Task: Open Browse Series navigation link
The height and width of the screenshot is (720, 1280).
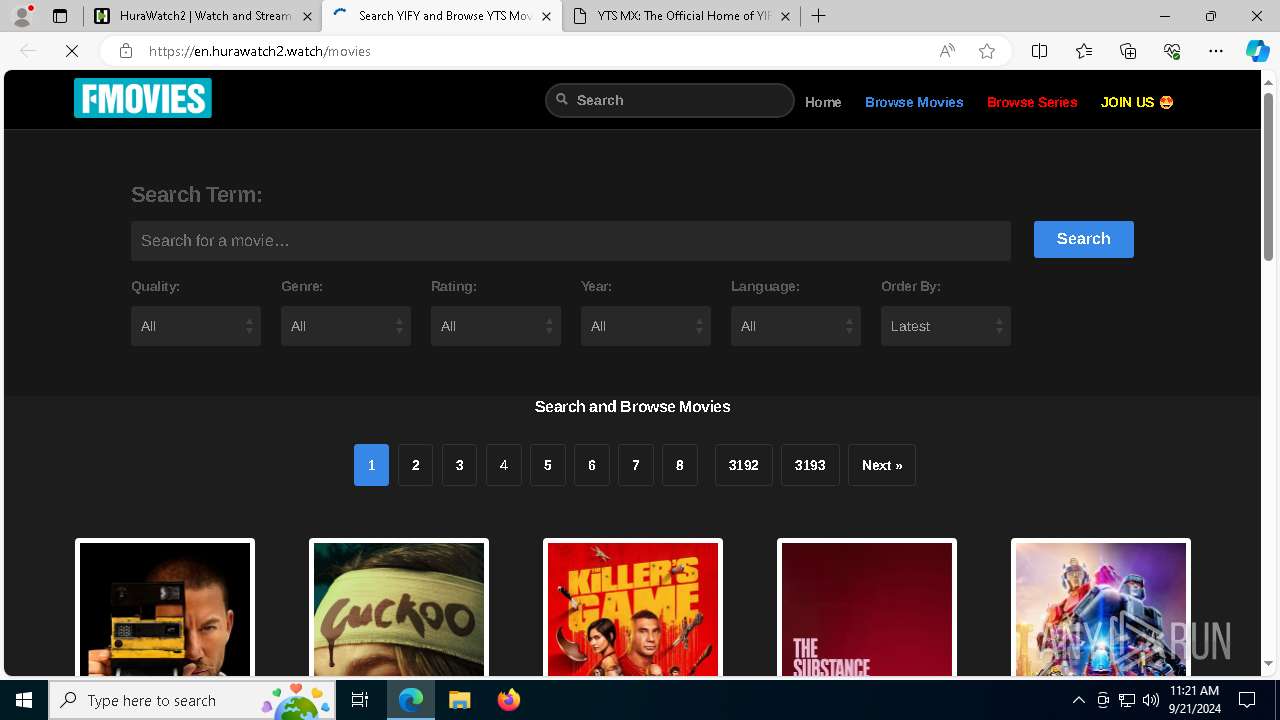Action: coord(1032,102)
